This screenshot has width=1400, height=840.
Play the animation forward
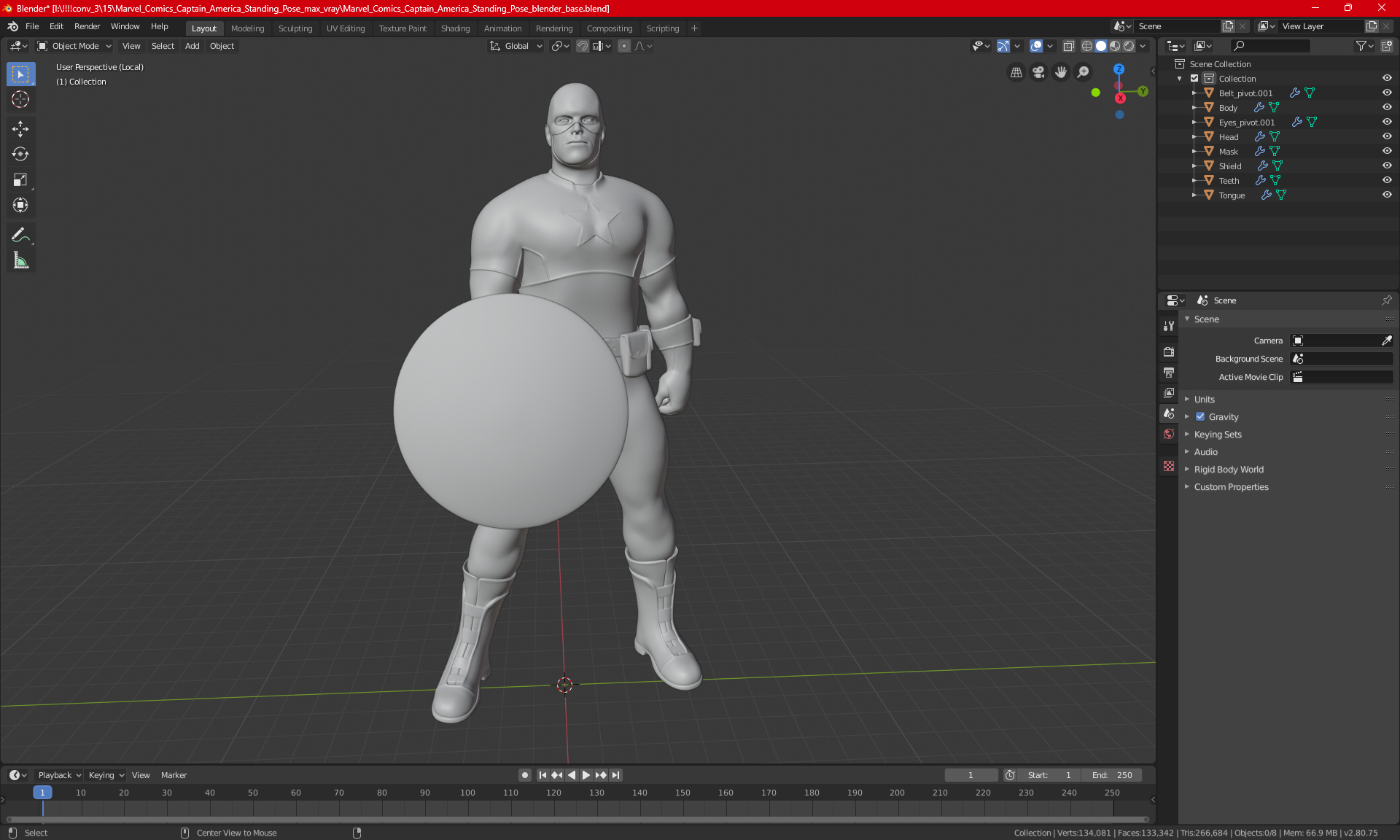tap(586, 775)
